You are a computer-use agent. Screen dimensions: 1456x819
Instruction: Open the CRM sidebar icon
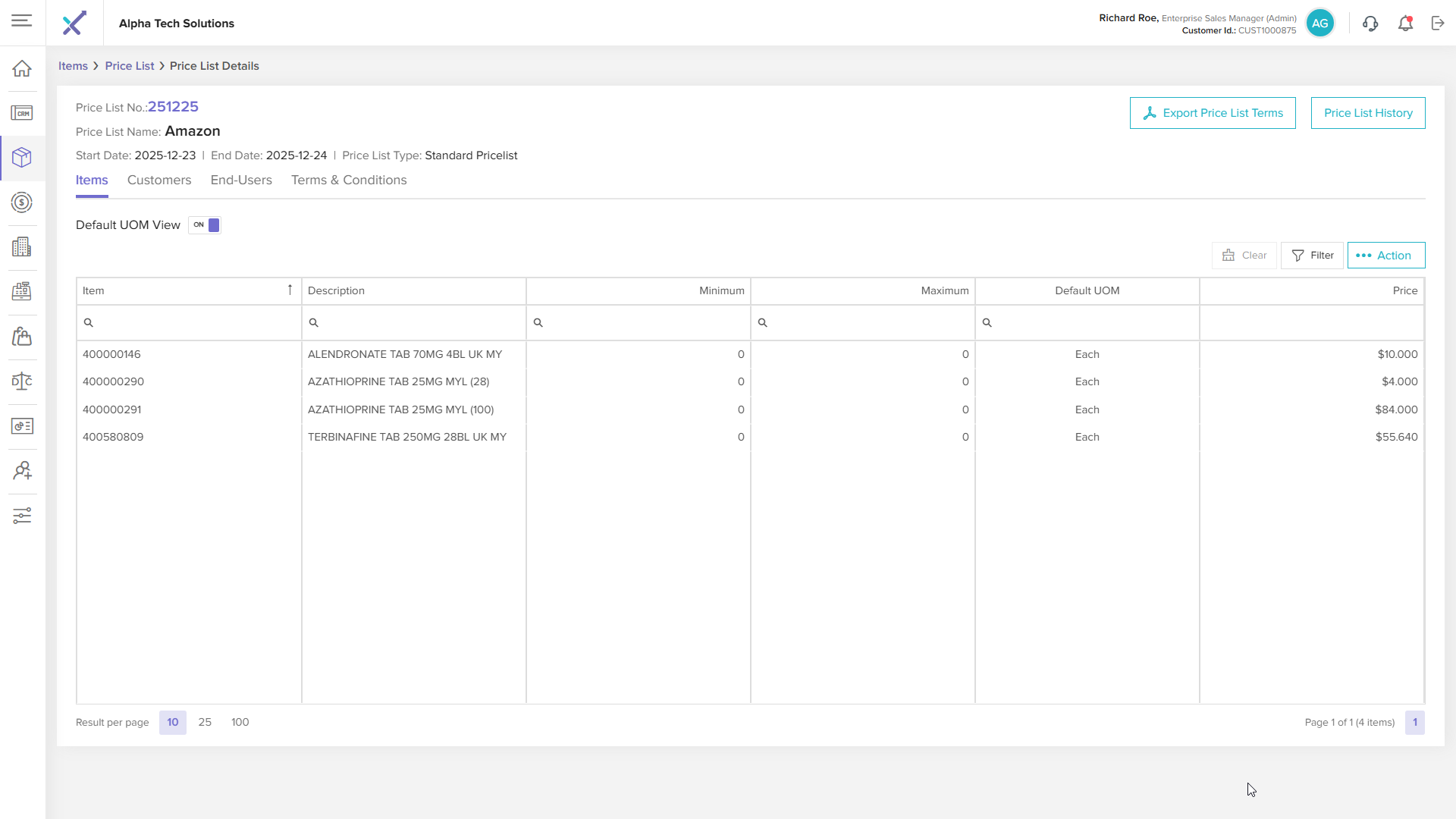(x=22, y=113)
